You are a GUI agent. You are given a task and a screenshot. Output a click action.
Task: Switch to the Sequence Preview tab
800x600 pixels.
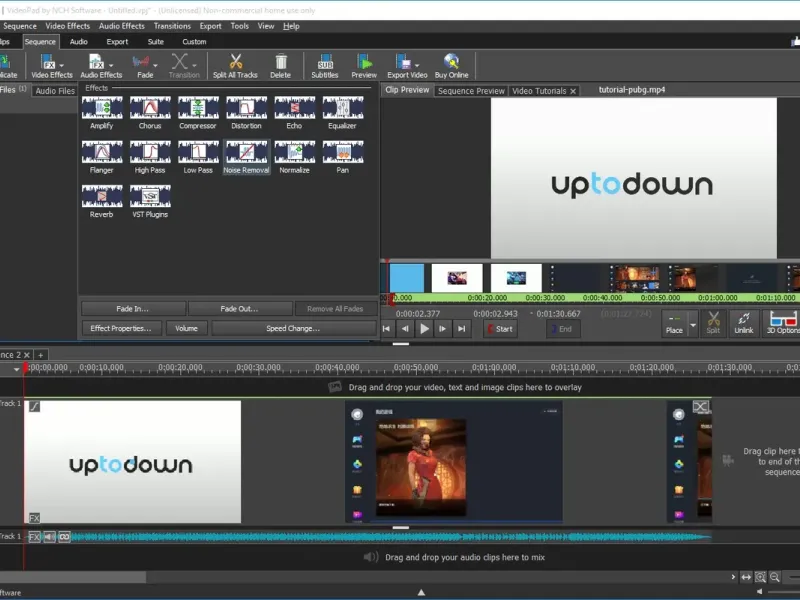470,91
